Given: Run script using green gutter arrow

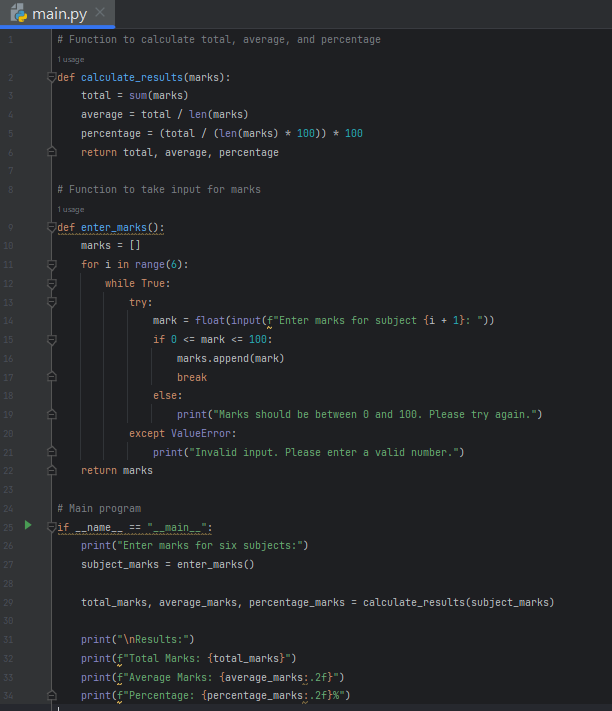Looking at the screenshot, I should click(x=28, y=525).
